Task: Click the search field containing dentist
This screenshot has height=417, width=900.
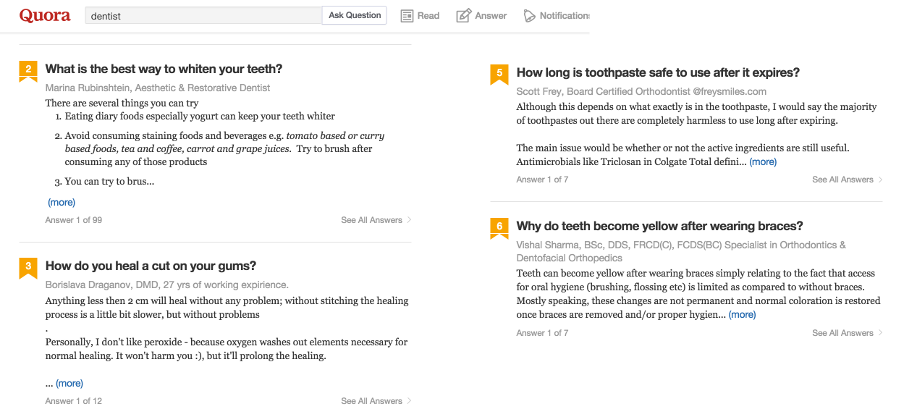Action: 204,16
